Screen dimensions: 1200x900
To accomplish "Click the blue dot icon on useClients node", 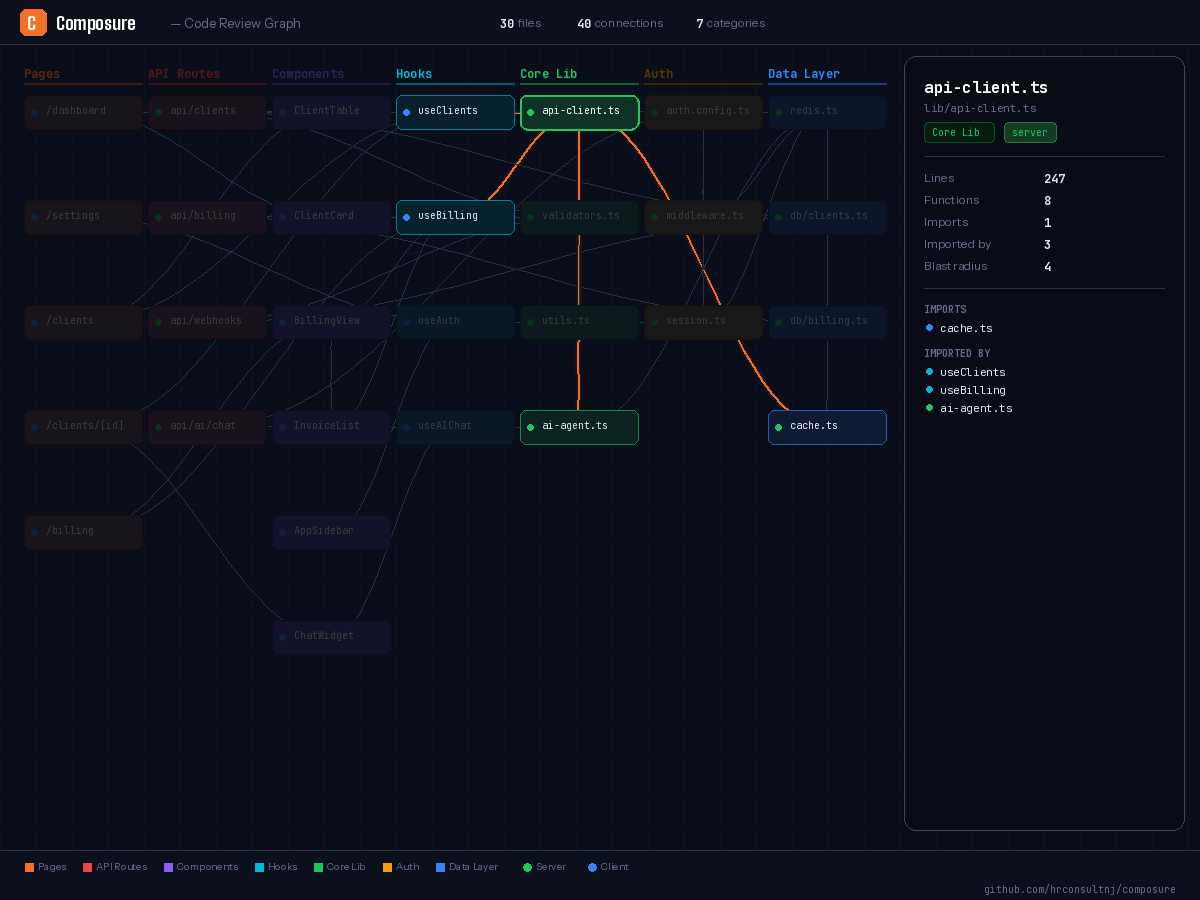I will point(407,111).
